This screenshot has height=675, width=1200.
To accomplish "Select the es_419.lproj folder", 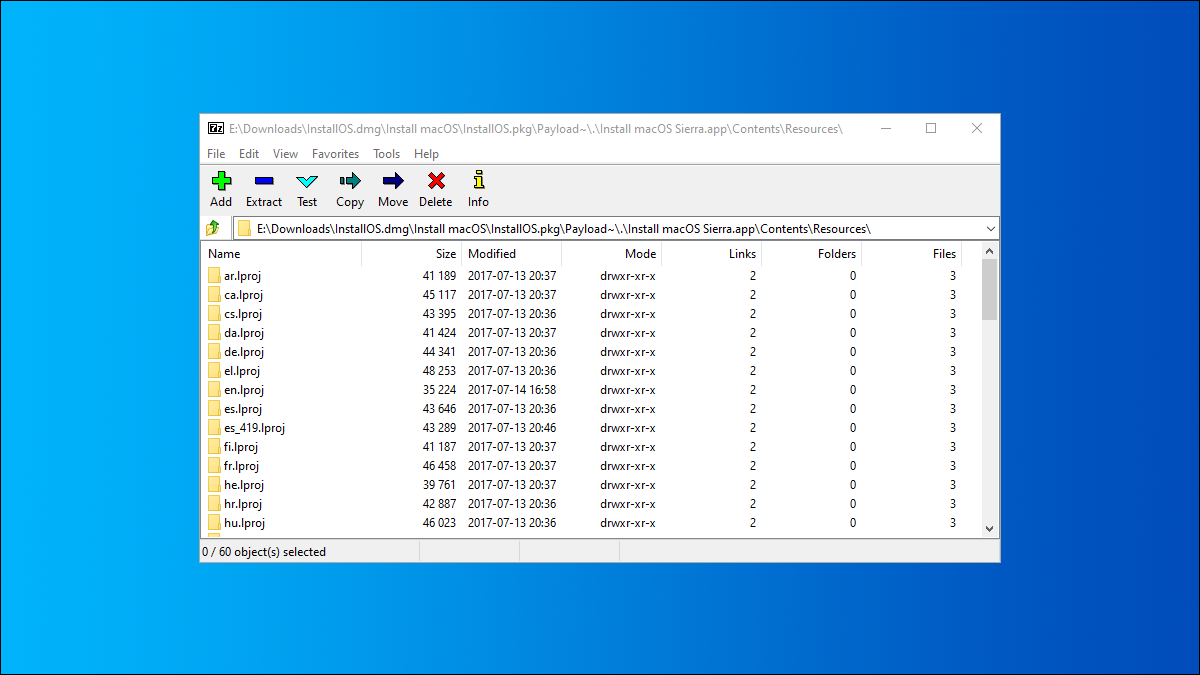I will (254, 428).
